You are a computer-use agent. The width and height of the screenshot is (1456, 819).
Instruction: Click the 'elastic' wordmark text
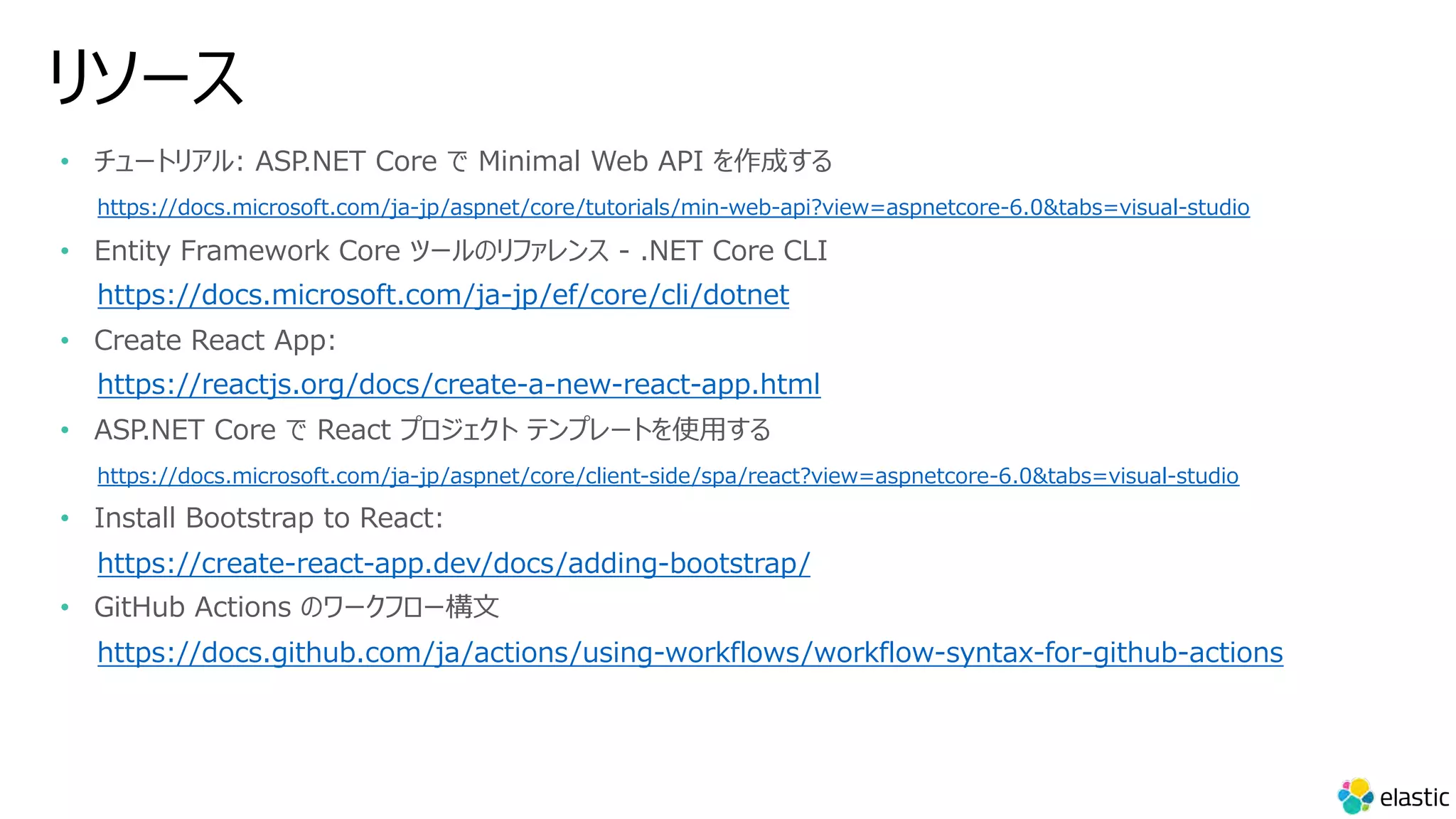click(1414, 798)
